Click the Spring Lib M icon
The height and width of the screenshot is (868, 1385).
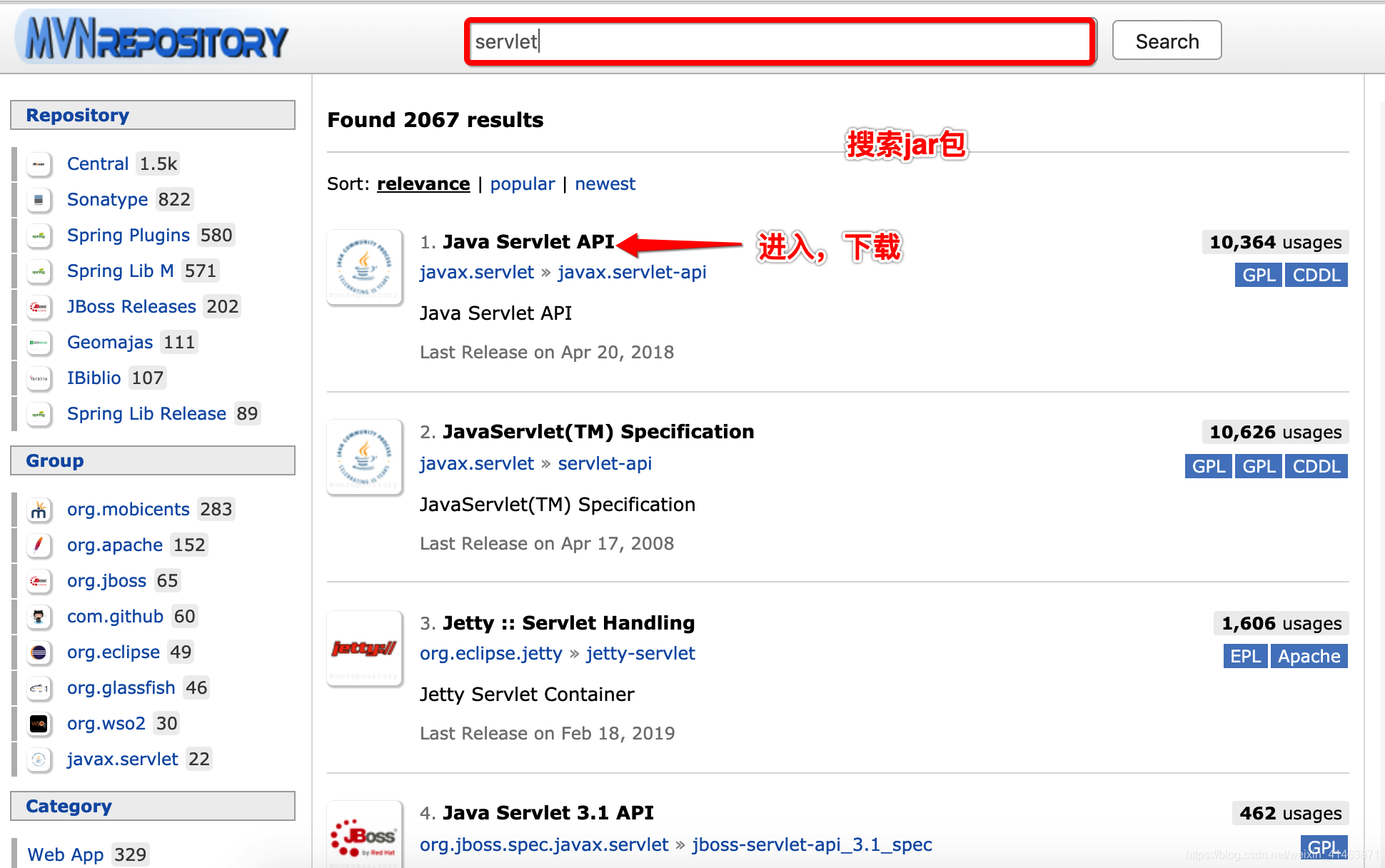tap(39, 271)
